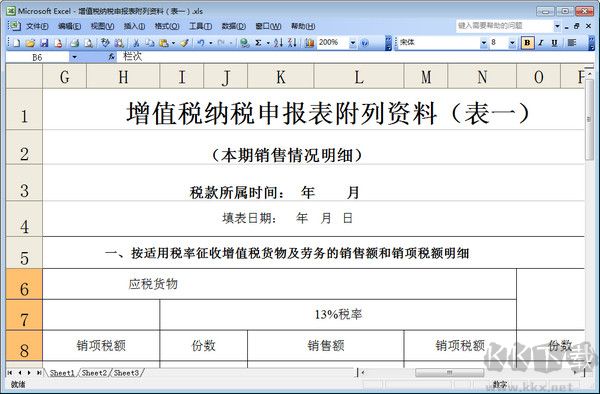Show more Formatting toolbar options
Image resolution: width=600 pixels, height=394 pixels.
(x=591, y=43)
